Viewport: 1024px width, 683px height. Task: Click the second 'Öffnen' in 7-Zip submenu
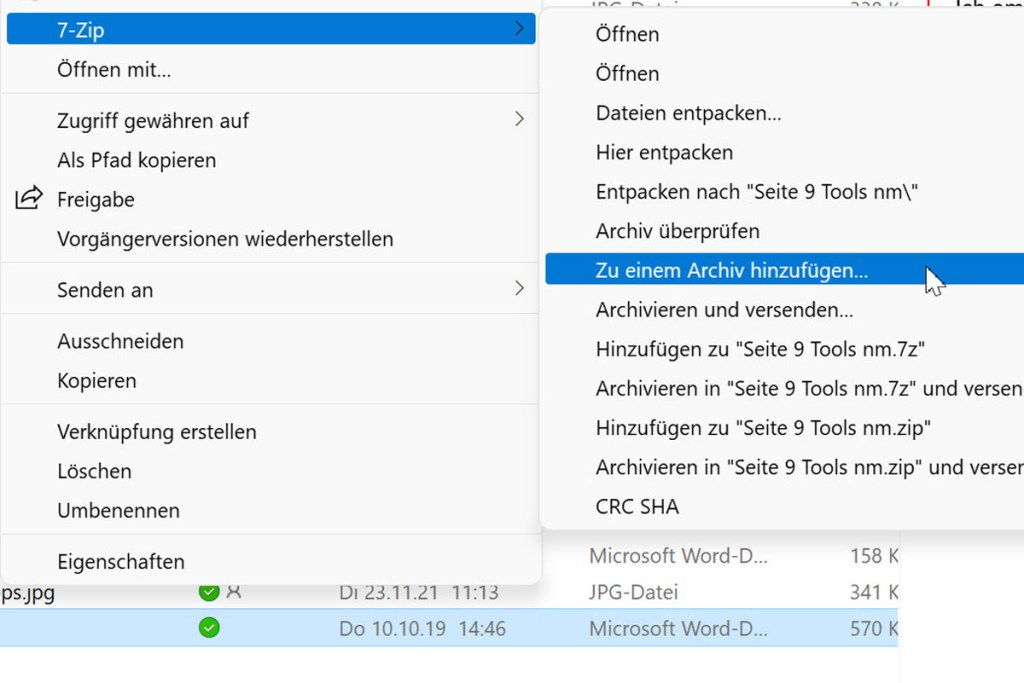627,73
